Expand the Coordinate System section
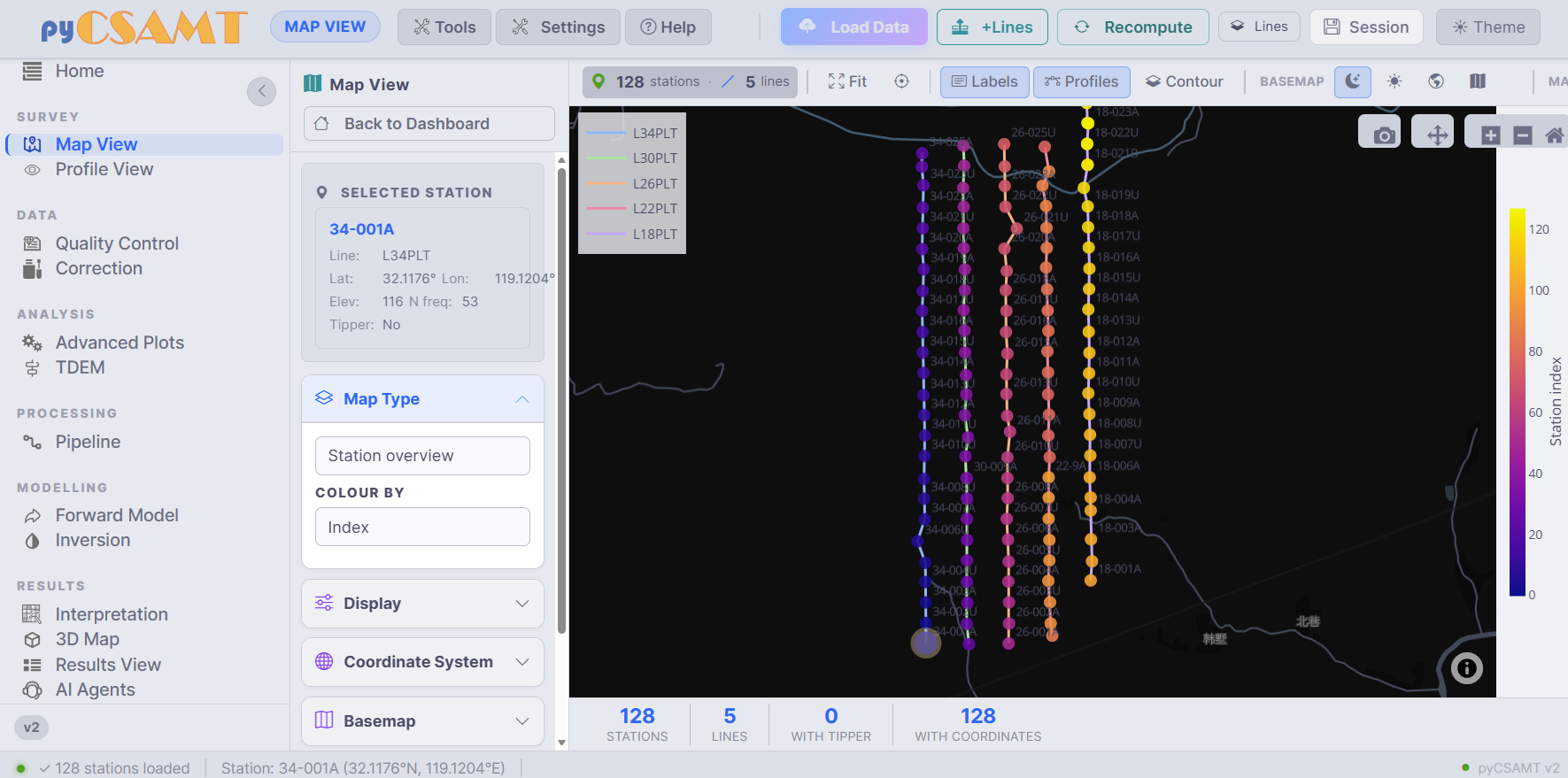 click(x=422, y=662)
